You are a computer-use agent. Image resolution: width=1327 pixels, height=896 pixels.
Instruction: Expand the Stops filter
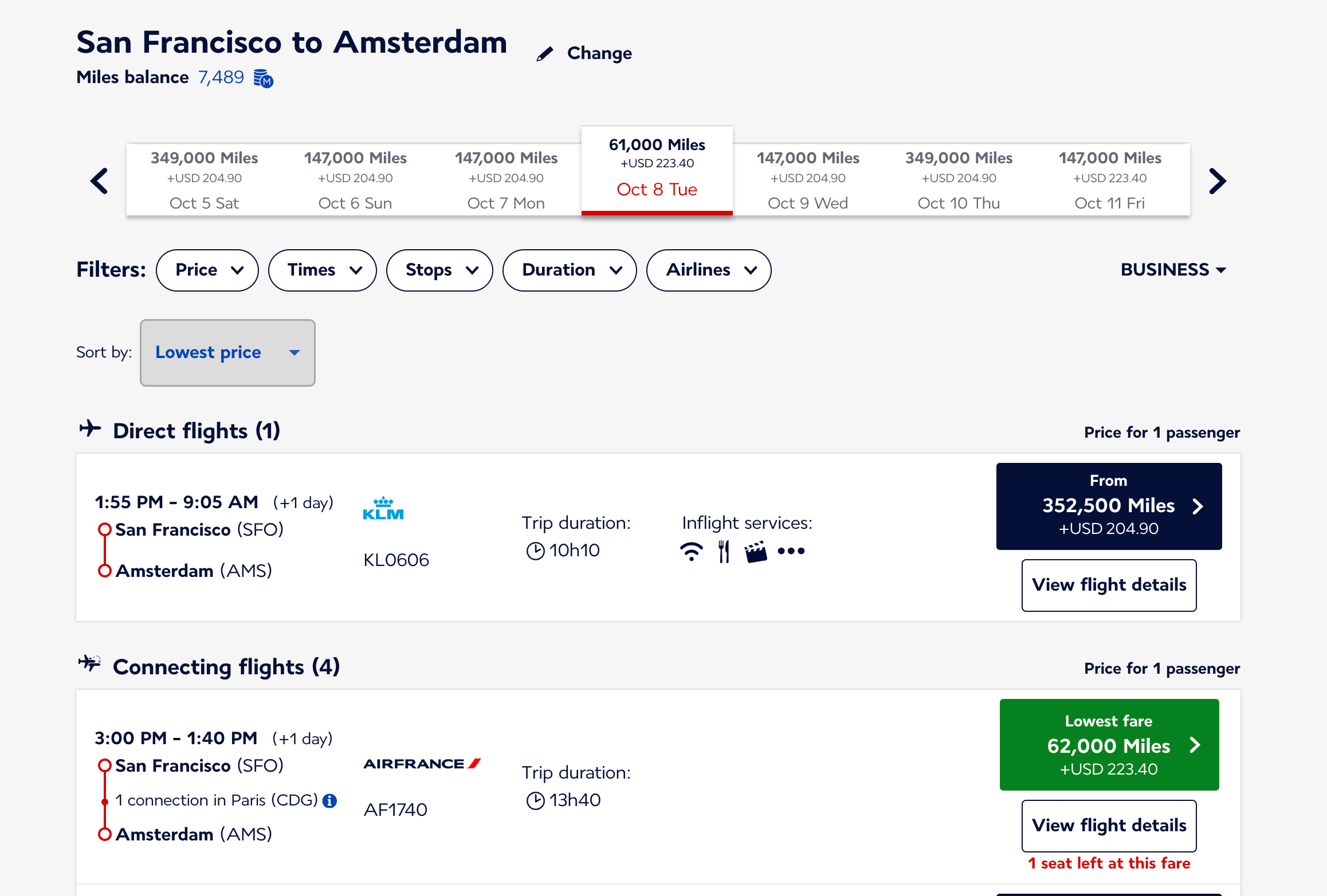coord(439,270)
